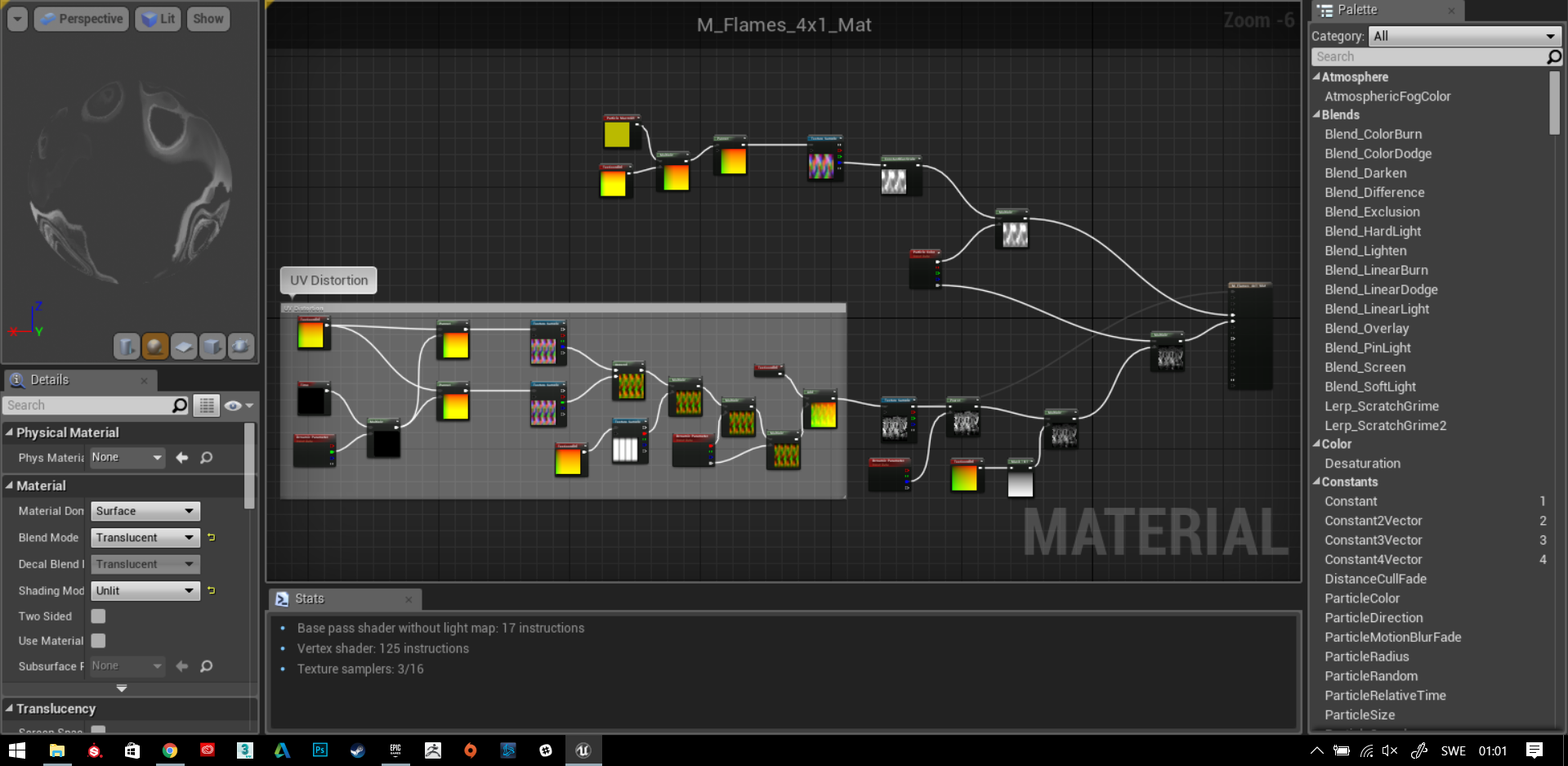Select the teapot preview mesh icon
1568x766 pixels.
point(240,347)
